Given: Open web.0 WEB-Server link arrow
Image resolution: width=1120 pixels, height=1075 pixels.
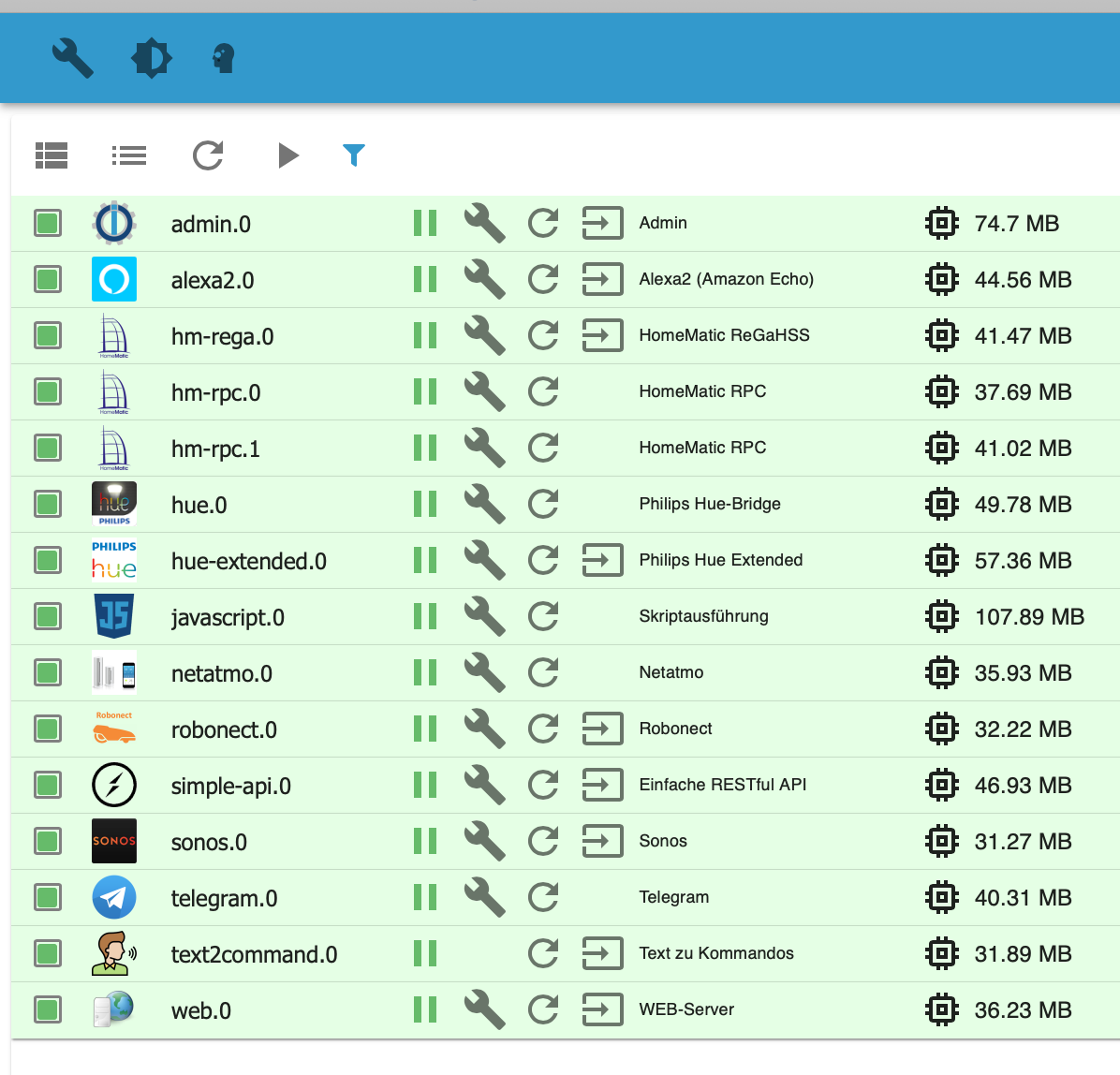Looking at the screenshot, I should tap(603, 1009).
